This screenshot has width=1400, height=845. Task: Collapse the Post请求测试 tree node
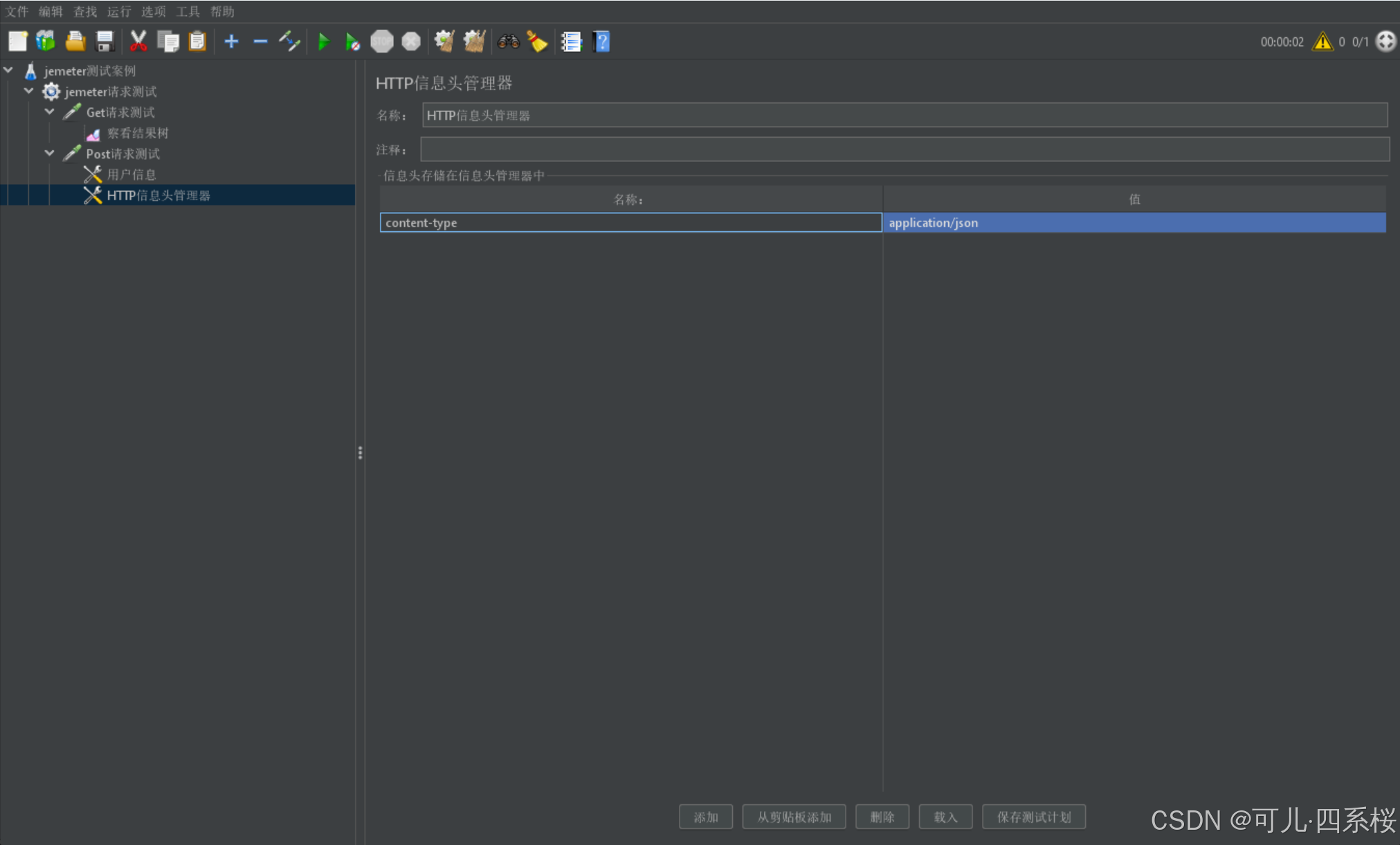(x=50, y=154)
